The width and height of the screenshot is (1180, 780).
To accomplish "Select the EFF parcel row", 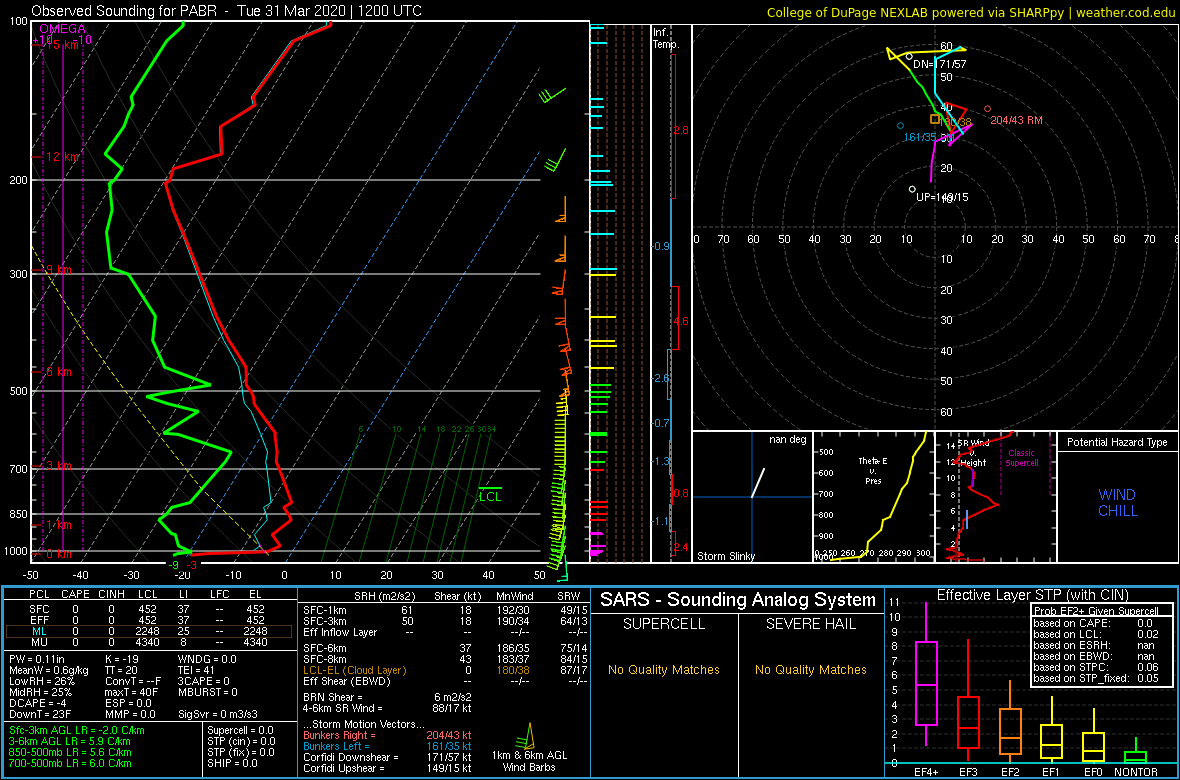I will click(148, 621).
